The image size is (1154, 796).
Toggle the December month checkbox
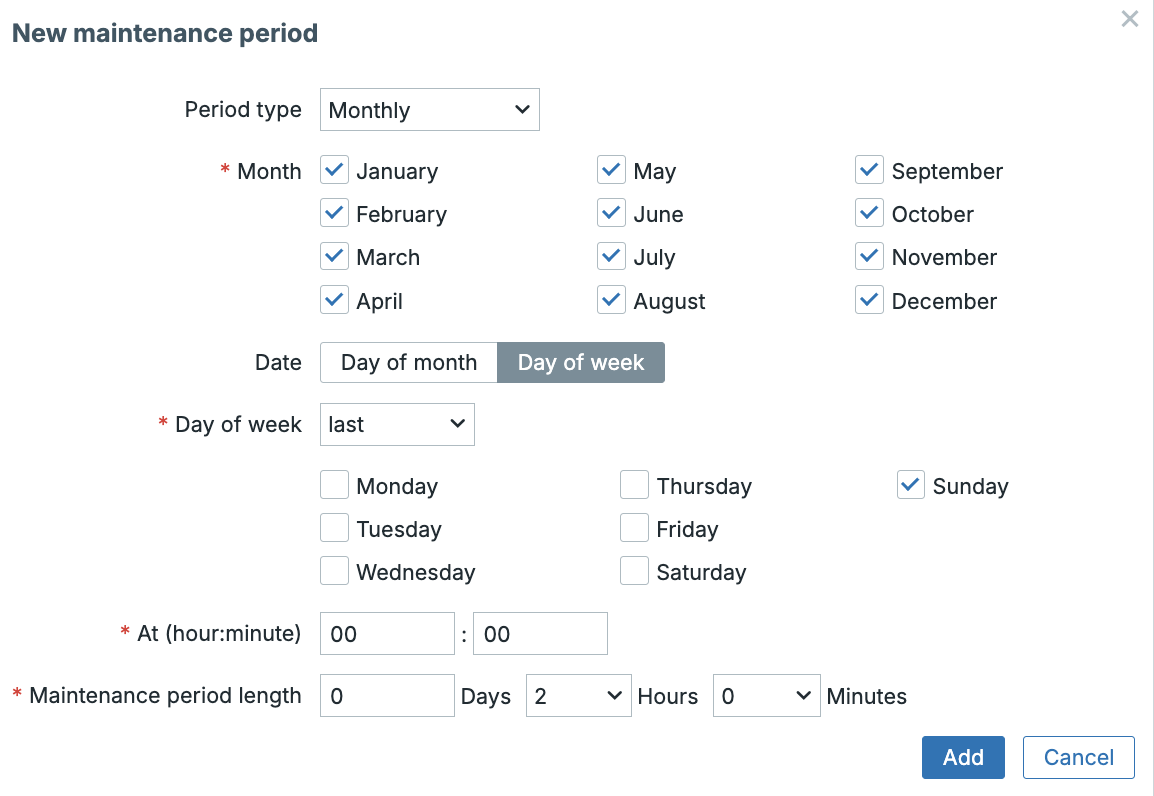(x=869, y=300)
